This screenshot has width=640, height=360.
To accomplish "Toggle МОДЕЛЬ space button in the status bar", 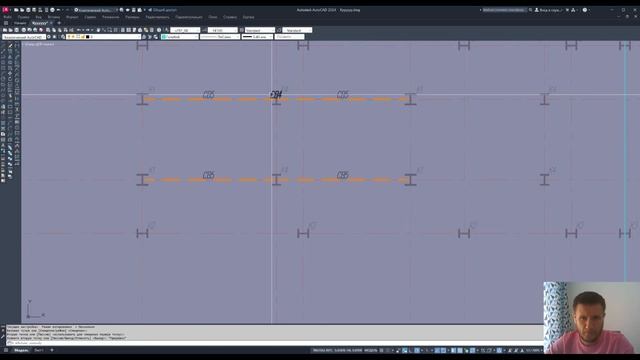I will pyautogui.click(x=371, y=350).
